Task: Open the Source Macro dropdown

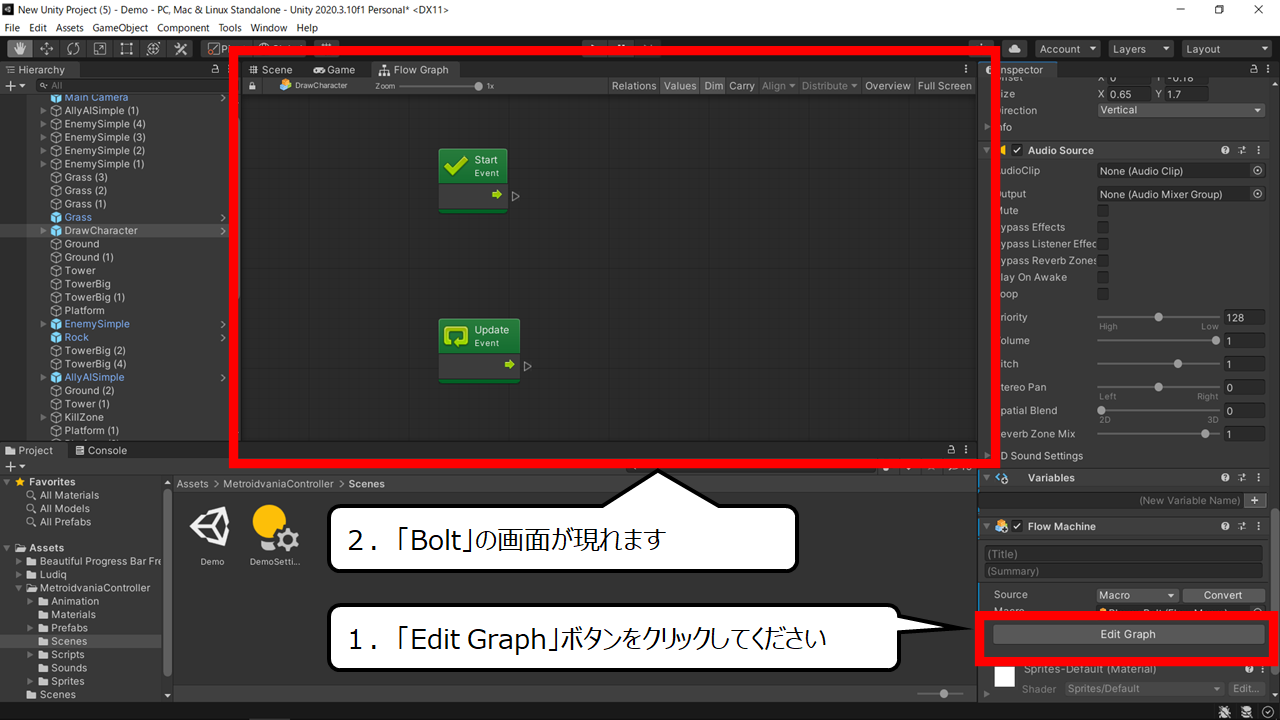Action: [x=1138, y=595]
